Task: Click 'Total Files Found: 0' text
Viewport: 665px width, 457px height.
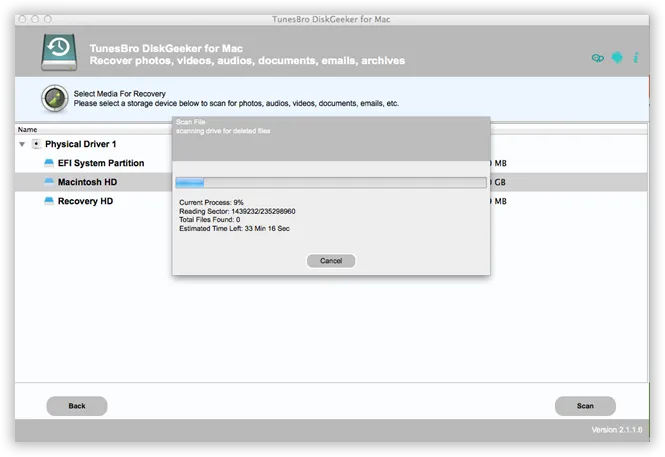Action: (x=210, y=220)
